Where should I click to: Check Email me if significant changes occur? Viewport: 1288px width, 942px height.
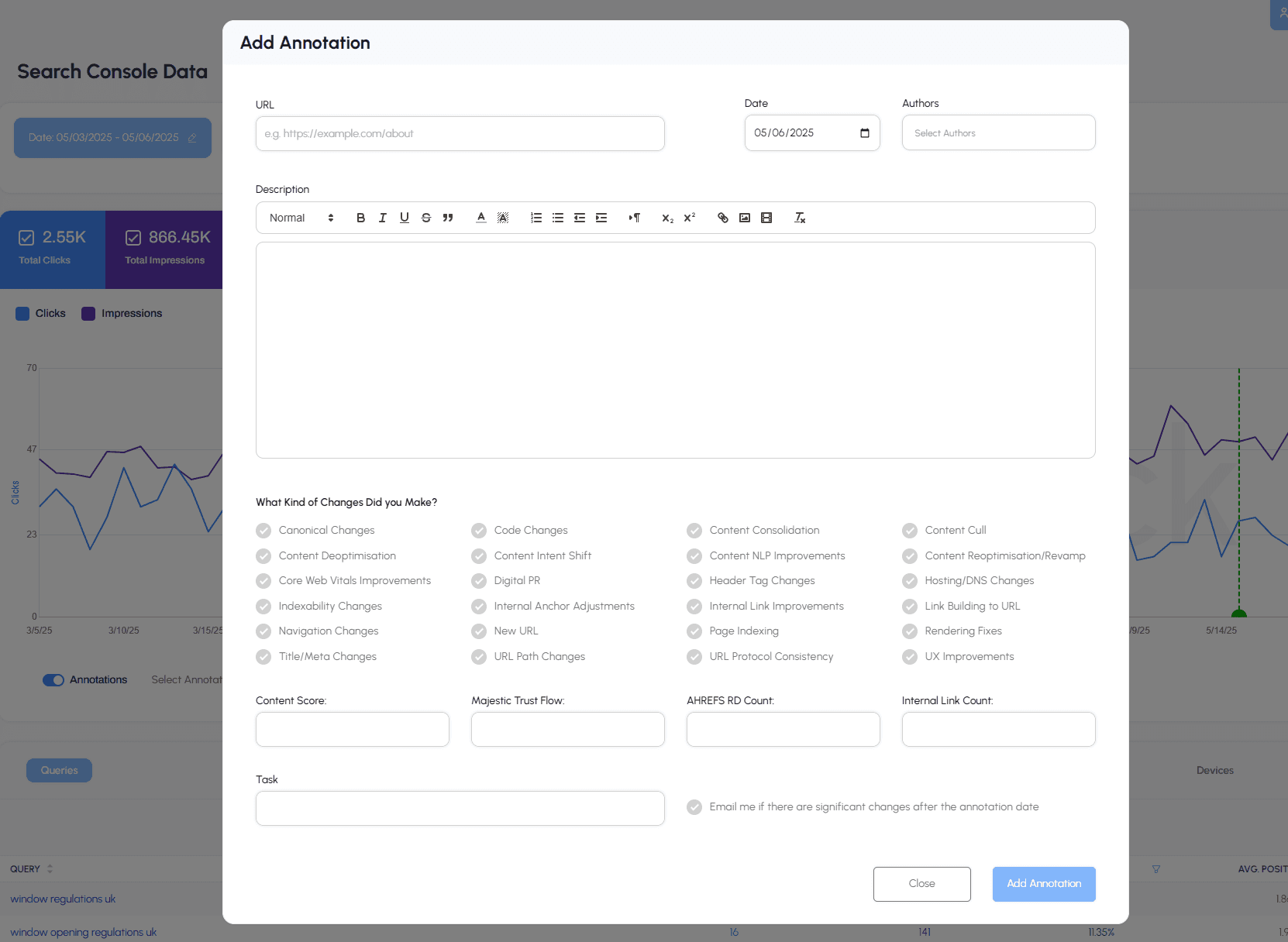694,807
